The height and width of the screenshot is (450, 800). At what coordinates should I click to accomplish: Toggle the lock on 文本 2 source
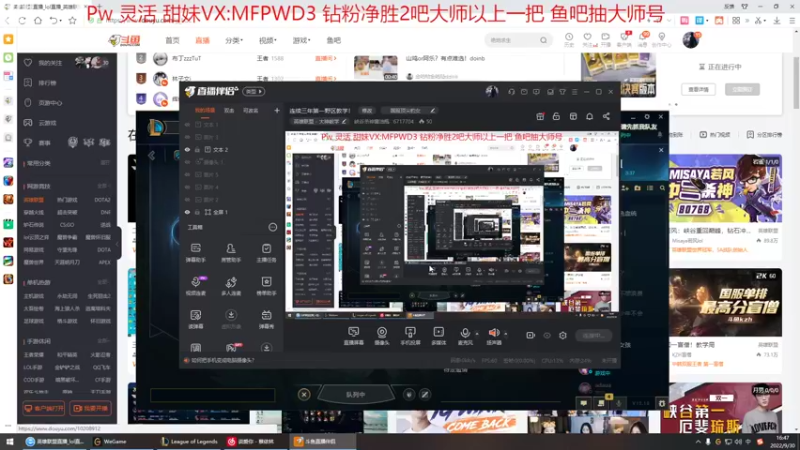point(197,149)
